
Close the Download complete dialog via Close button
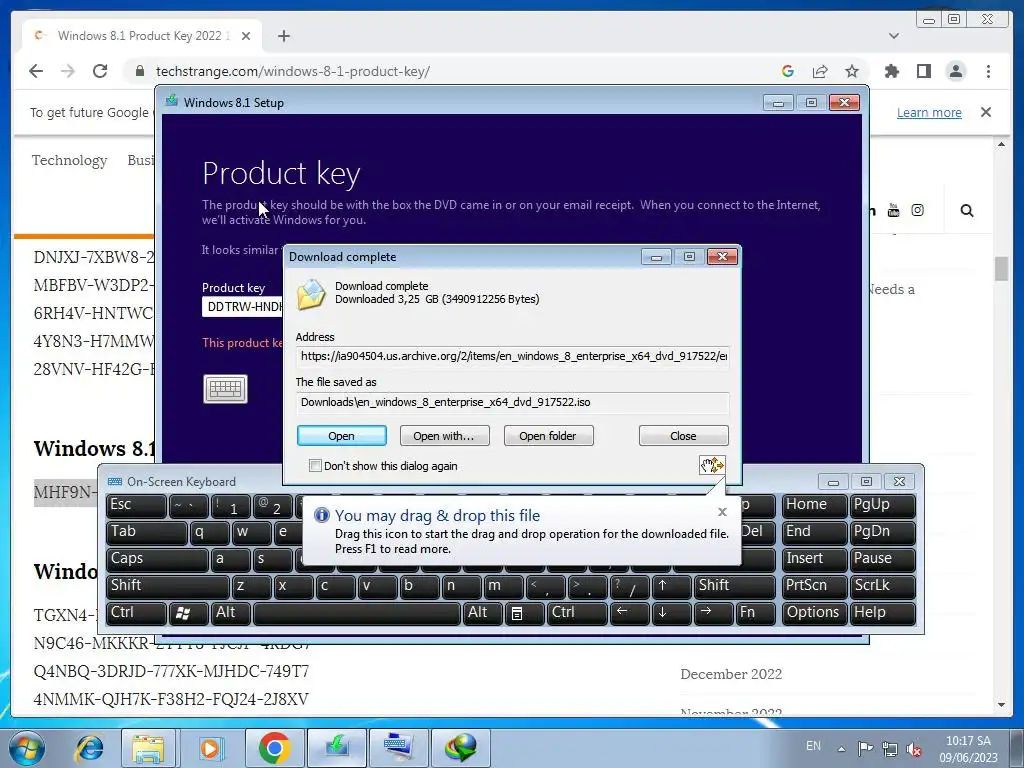683,436
